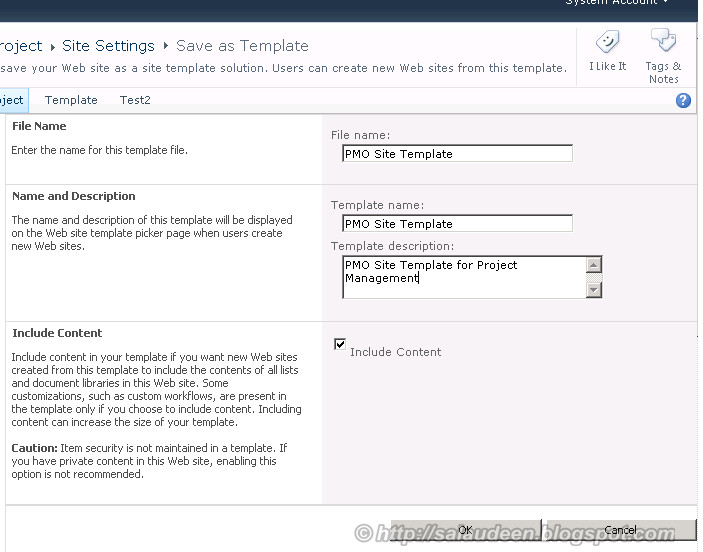The image size is (703, 552).
Task: Open the System Account dropdown menu
Action: click(630, 4)
